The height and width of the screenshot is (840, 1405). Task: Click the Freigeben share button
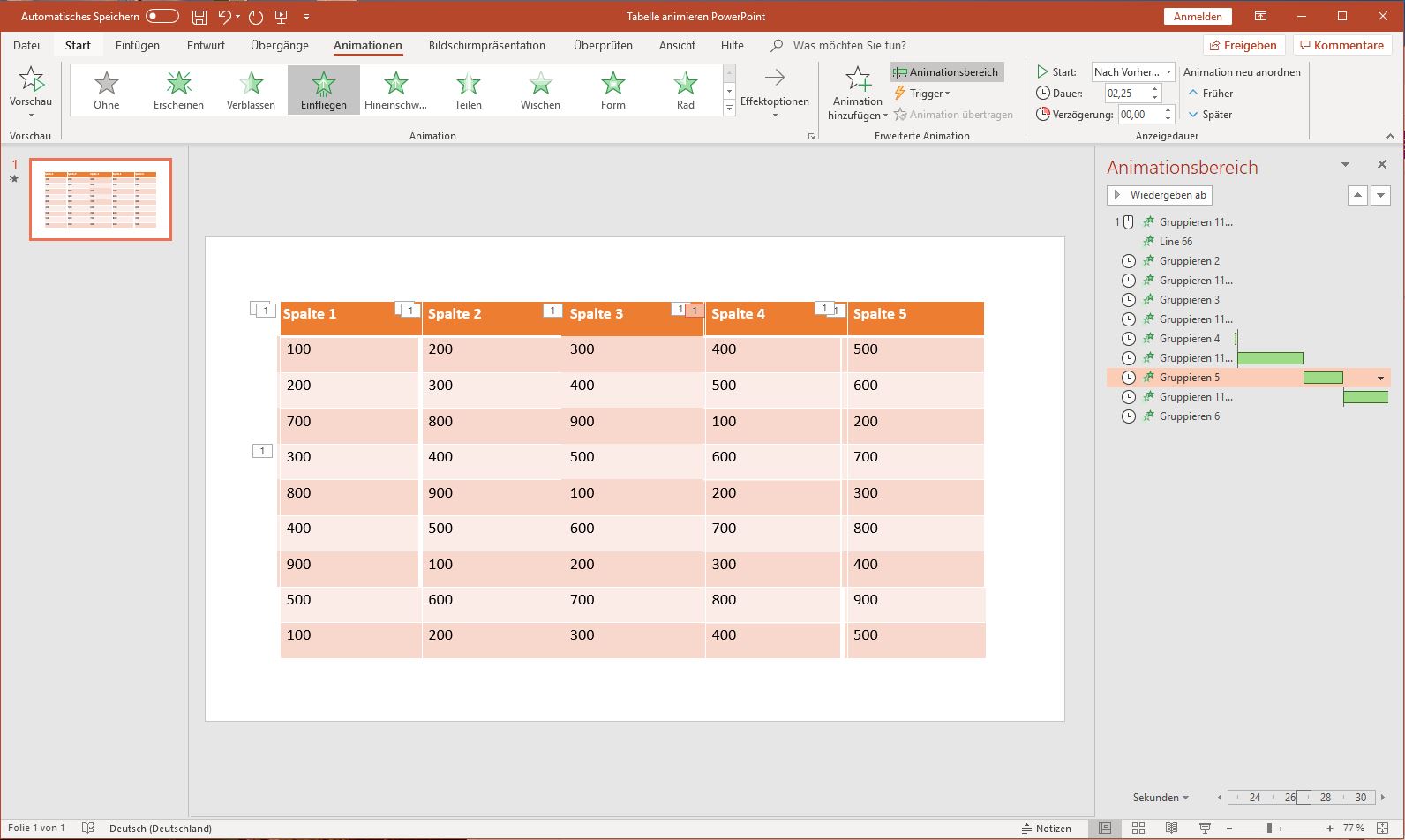coord(1243,46)
